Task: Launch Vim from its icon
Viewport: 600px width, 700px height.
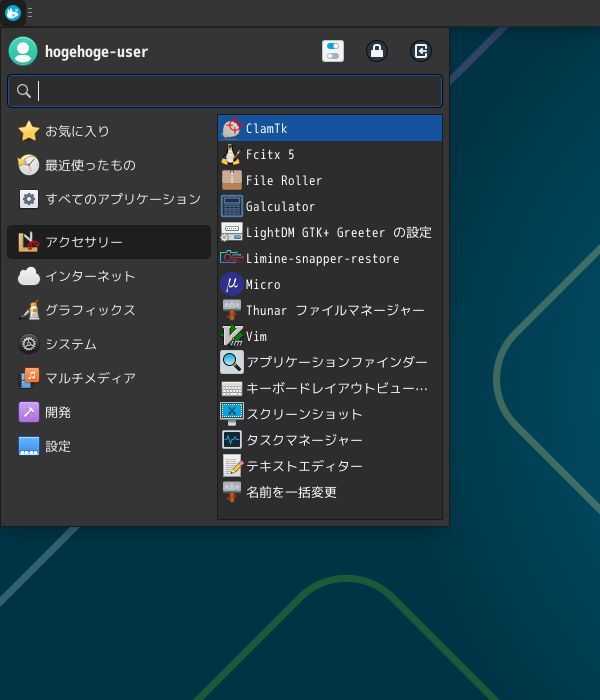Action: point(232,336)
